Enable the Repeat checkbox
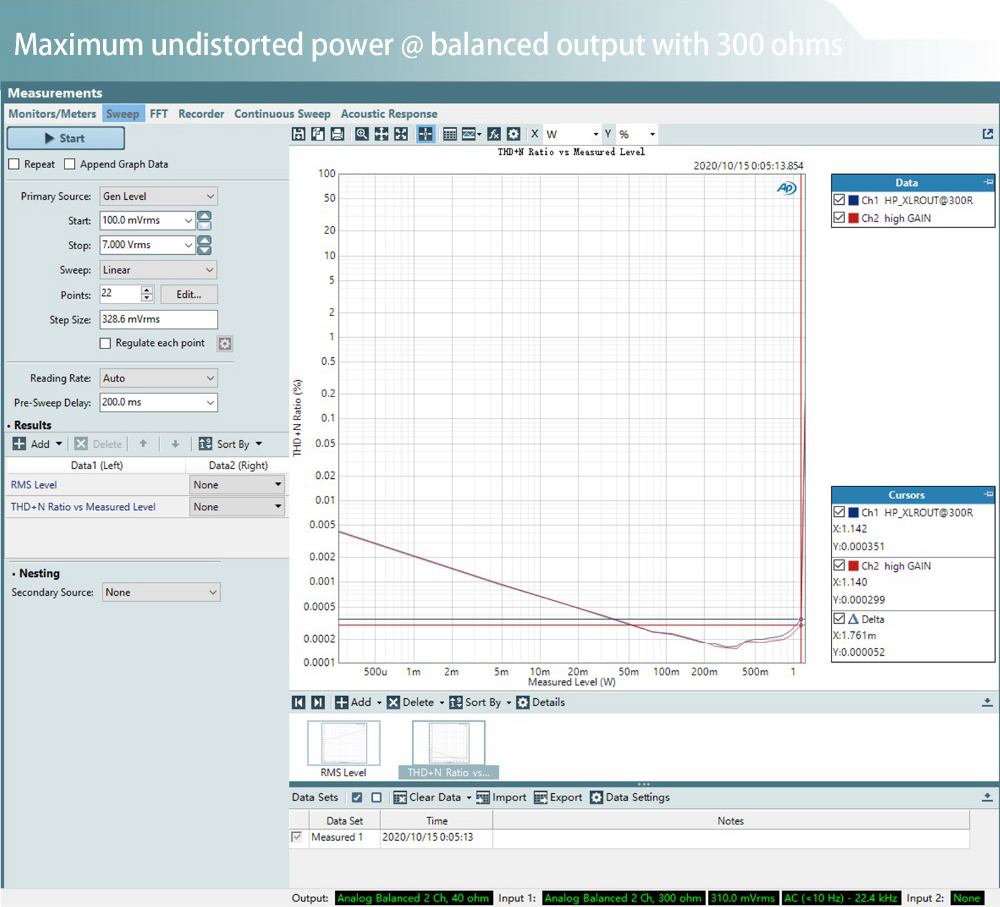 click(x=14, y=164)
